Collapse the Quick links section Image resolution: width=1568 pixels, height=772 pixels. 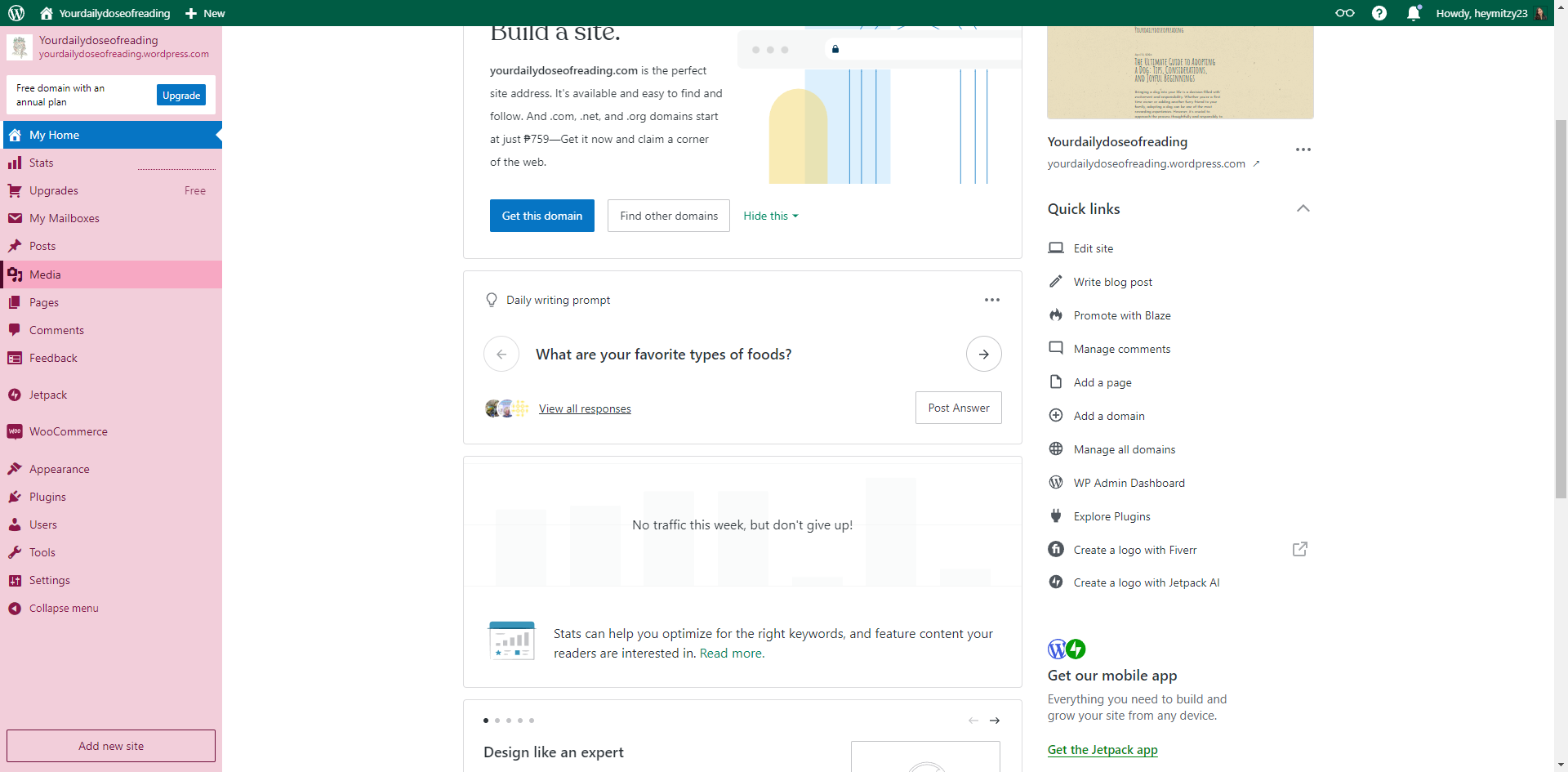click(x=1303, y=209)
